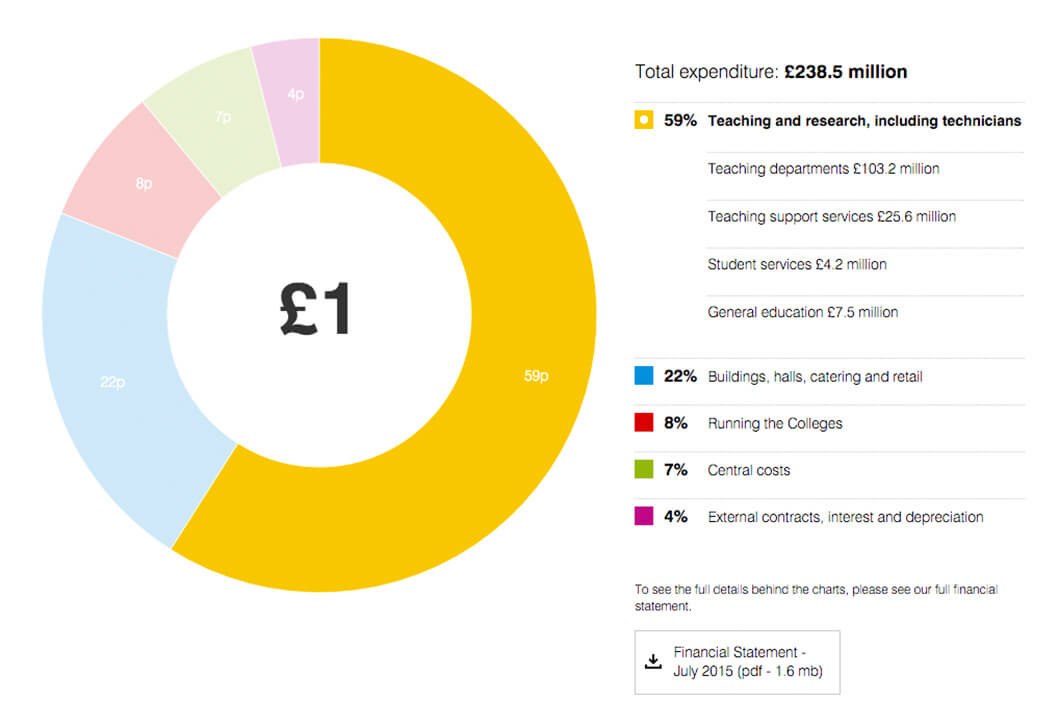Viewport: 1058px width, 728px height.
Task: Select Teaching support services £25.6 million item
Action: [x=831, y=217]
